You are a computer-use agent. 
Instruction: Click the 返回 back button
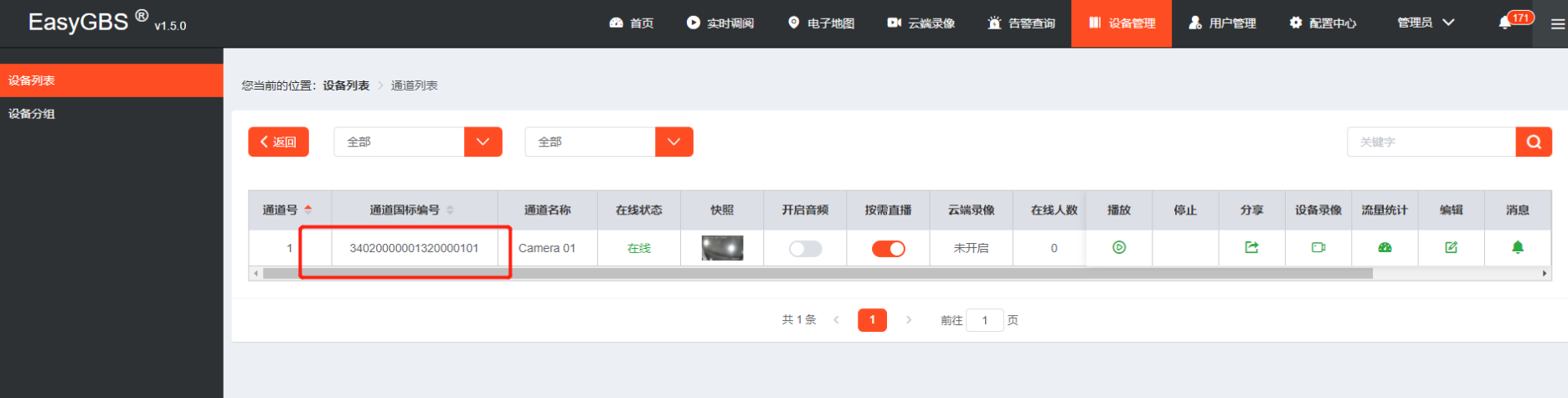pos(278,142)
